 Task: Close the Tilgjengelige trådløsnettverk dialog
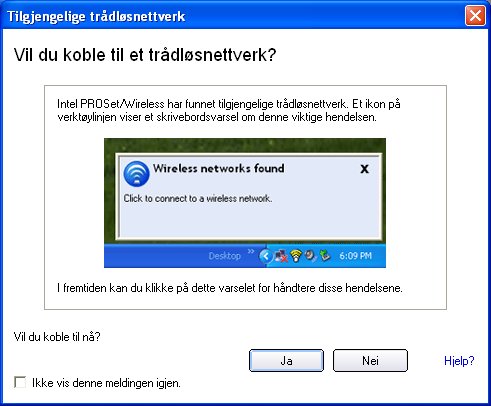tap(475, 15)
